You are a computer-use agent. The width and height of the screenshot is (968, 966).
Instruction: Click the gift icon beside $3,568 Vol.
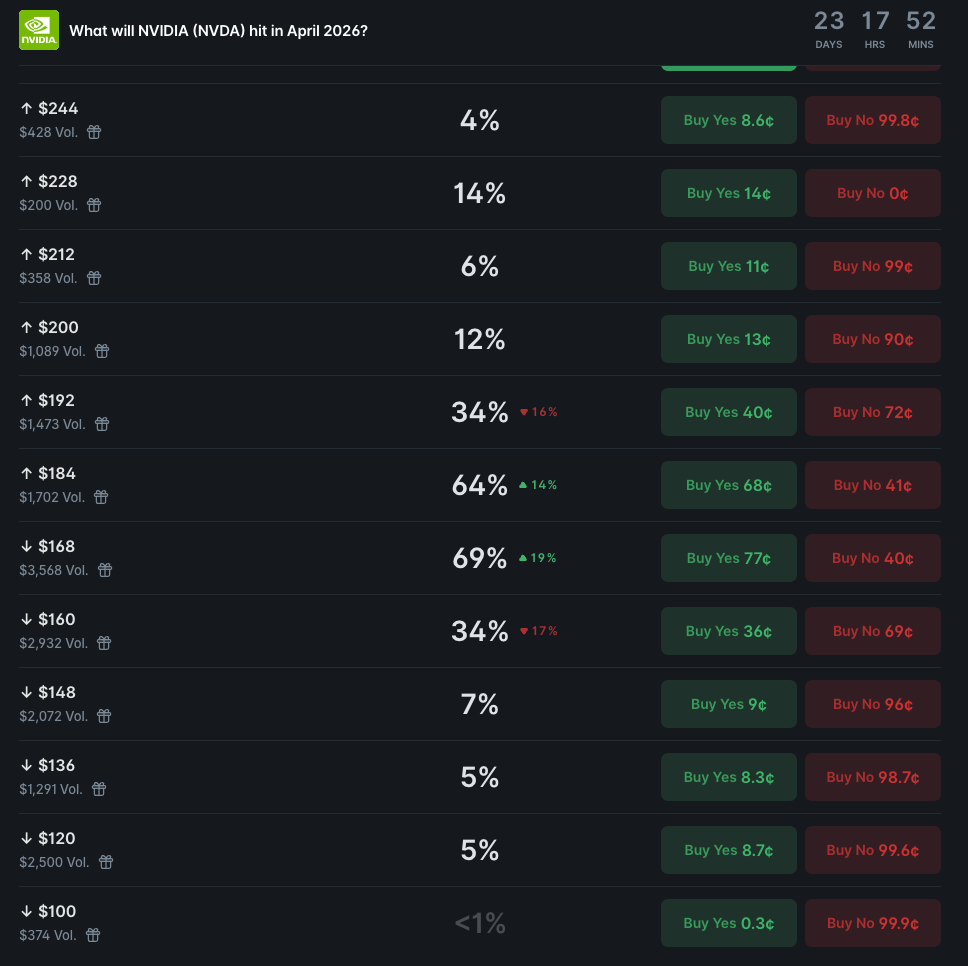pos(105,570)
